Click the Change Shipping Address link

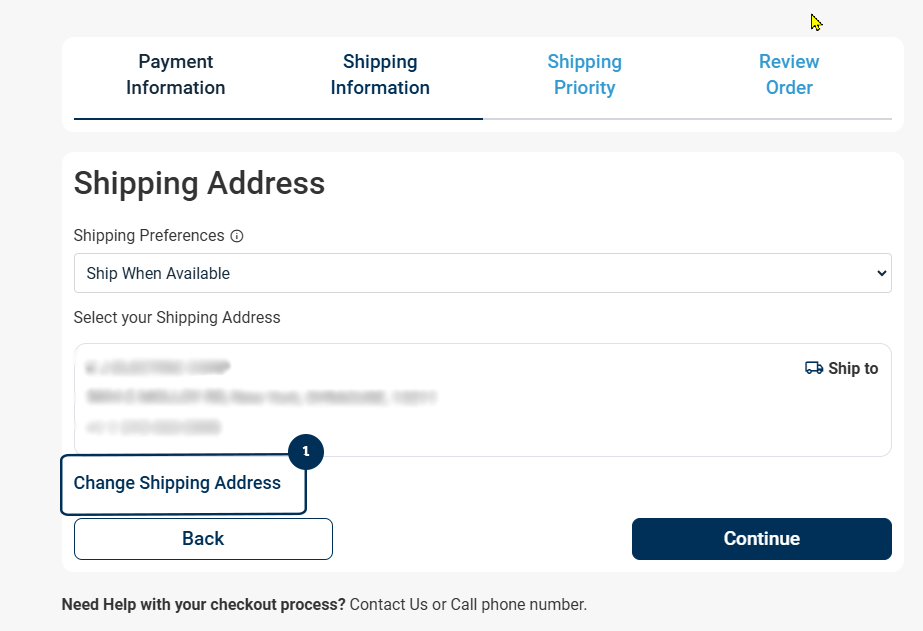pyautogui.click(x=177, y=483)
